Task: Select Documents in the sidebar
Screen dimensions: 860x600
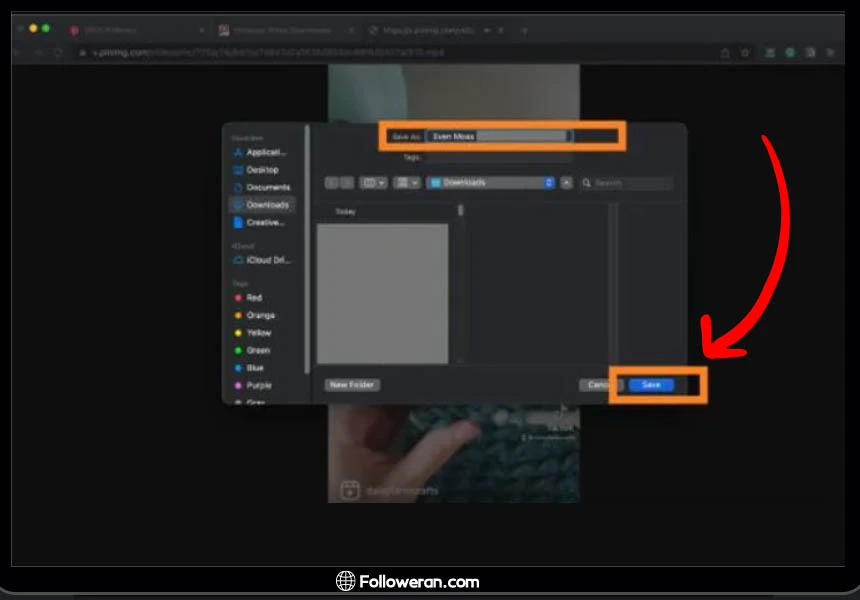Action: 267,187
